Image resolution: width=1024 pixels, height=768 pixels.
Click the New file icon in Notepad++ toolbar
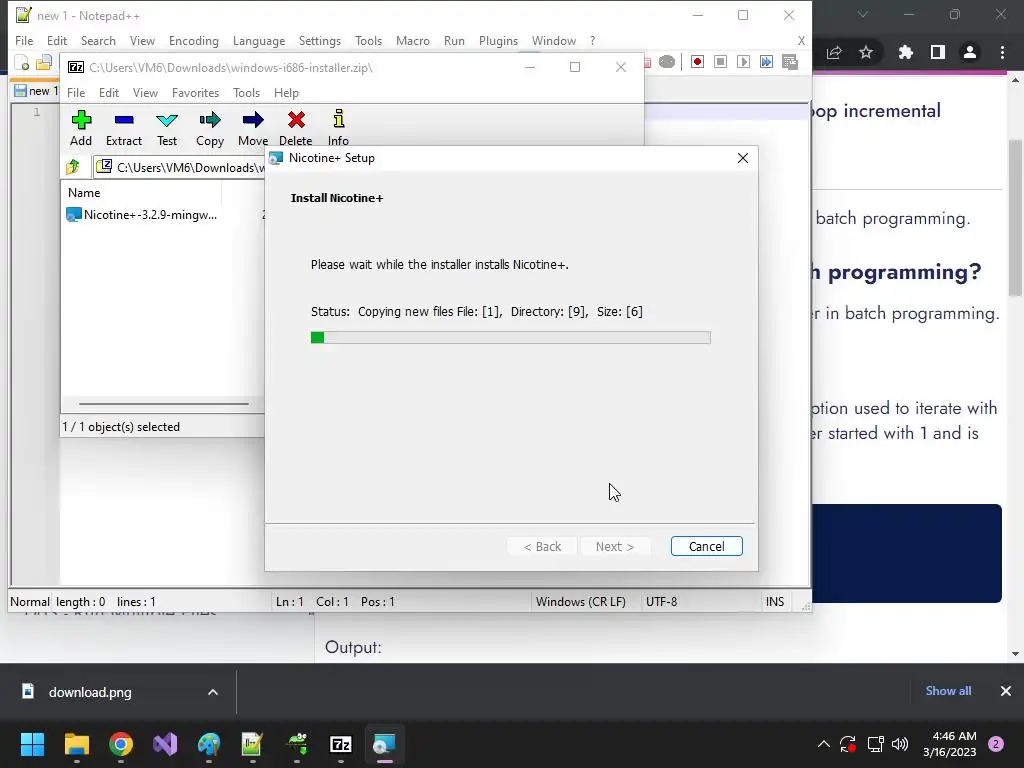coord(22,63)
